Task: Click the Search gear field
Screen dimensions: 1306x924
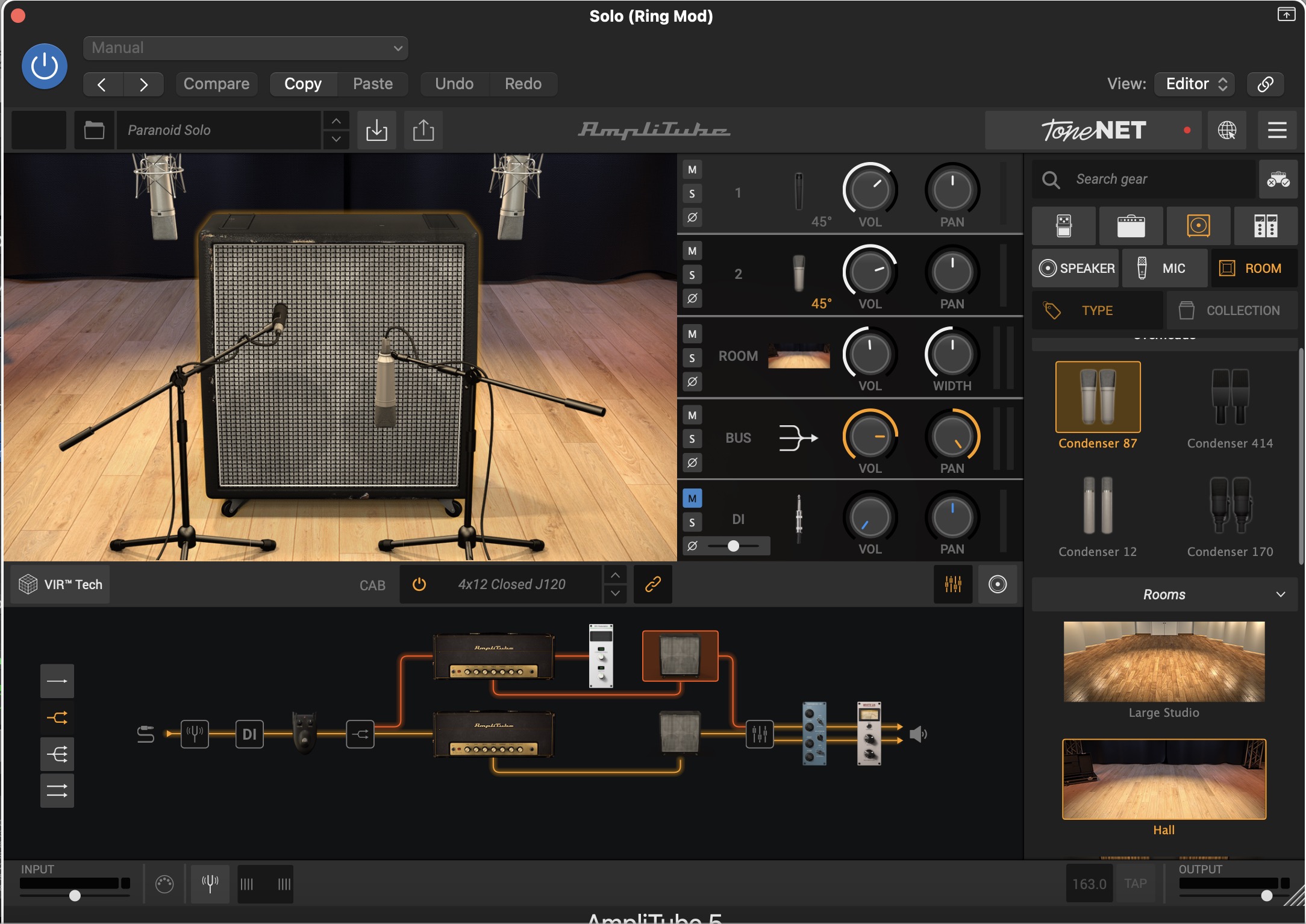Action: (x=1145, y=179)
